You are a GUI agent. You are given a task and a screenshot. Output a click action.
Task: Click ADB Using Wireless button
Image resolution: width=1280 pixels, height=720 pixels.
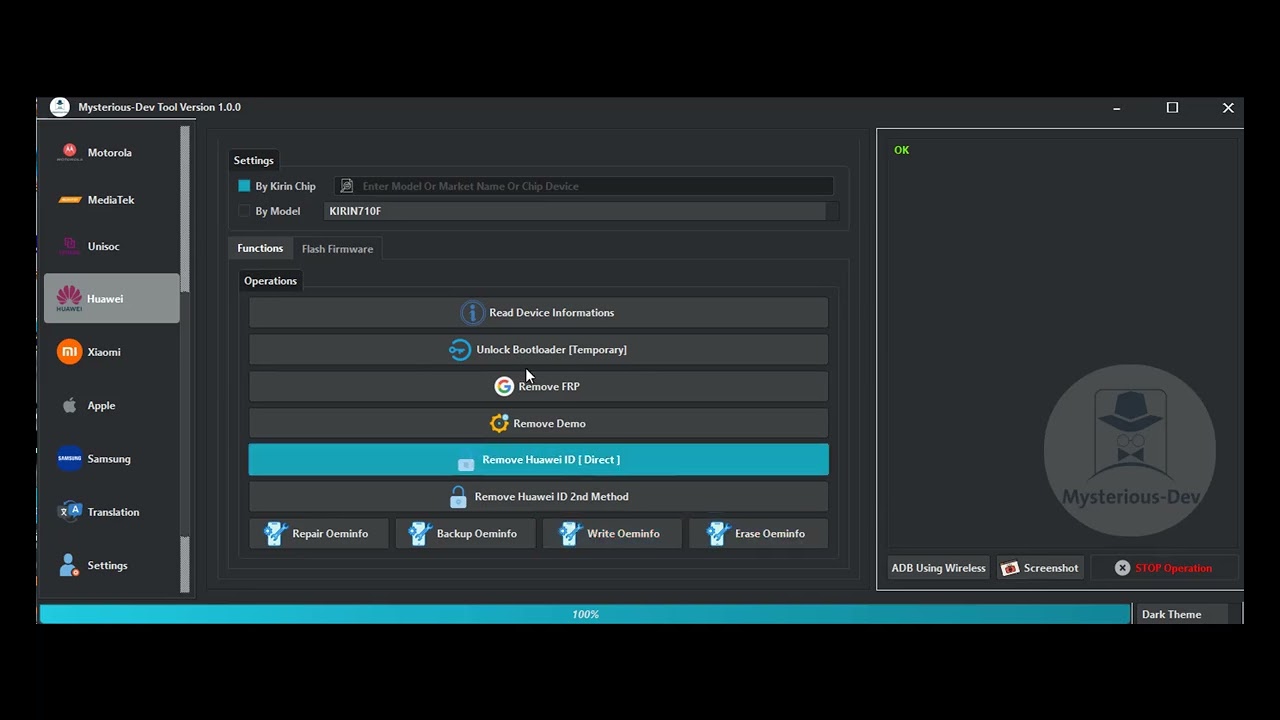point(938,568)
